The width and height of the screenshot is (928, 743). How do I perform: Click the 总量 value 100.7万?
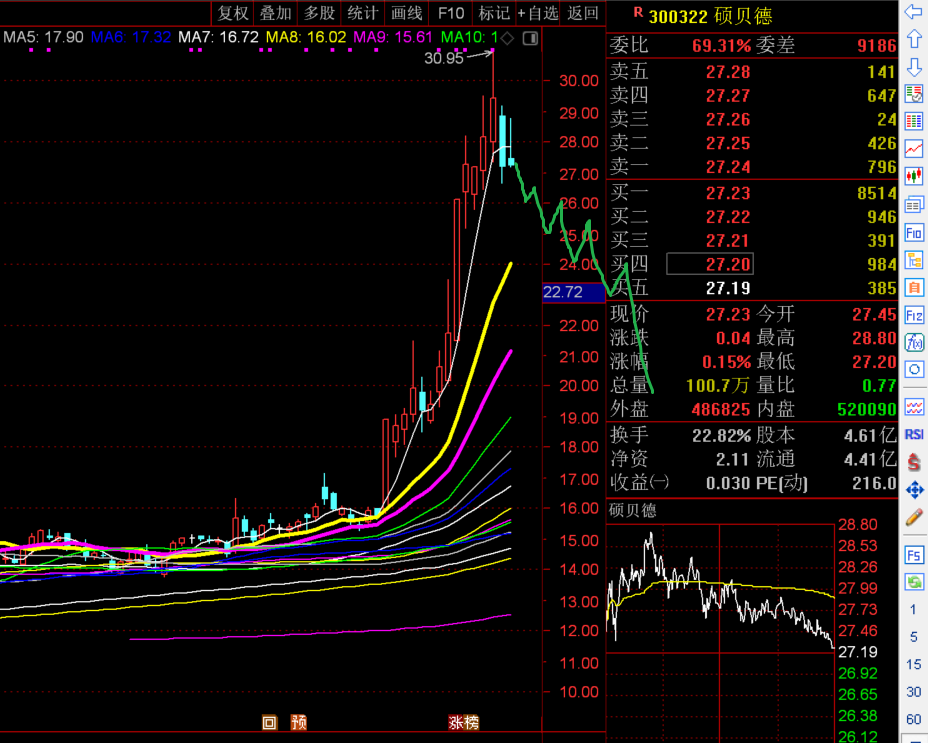[x=717, y=385]
